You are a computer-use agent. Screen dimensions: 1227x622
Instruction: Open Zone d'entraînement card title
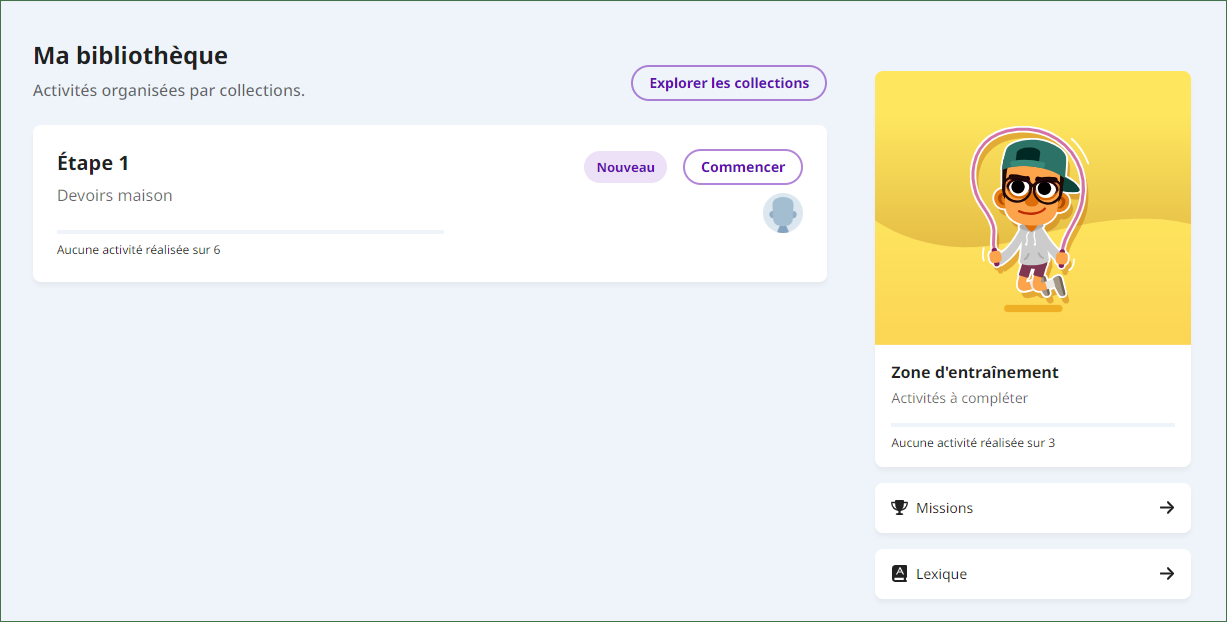pos(975,372)
